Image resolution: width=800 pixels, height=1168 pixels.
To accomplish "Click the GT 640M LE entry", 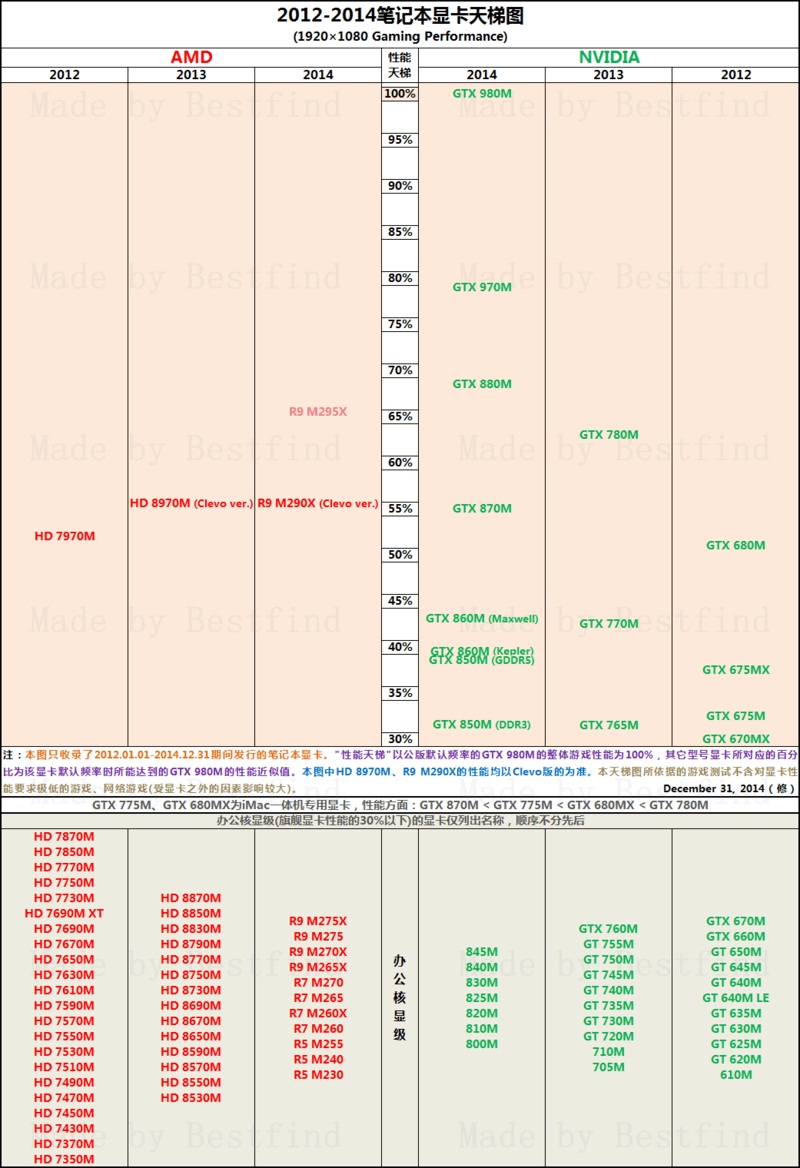I will tap(736, 998).
